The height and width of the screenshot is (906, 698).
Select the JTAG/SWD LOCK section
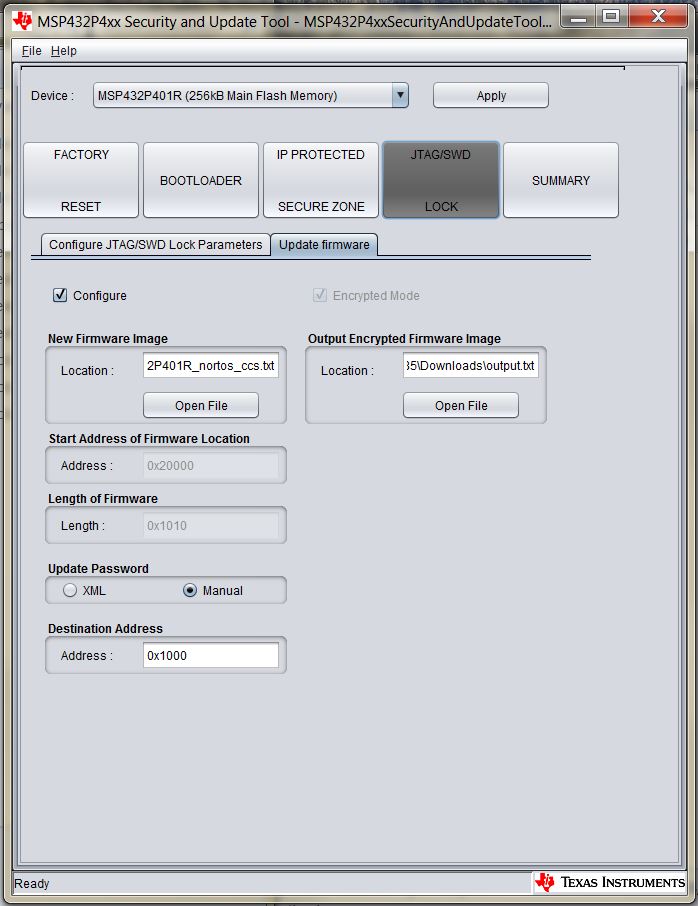[441, 180]
